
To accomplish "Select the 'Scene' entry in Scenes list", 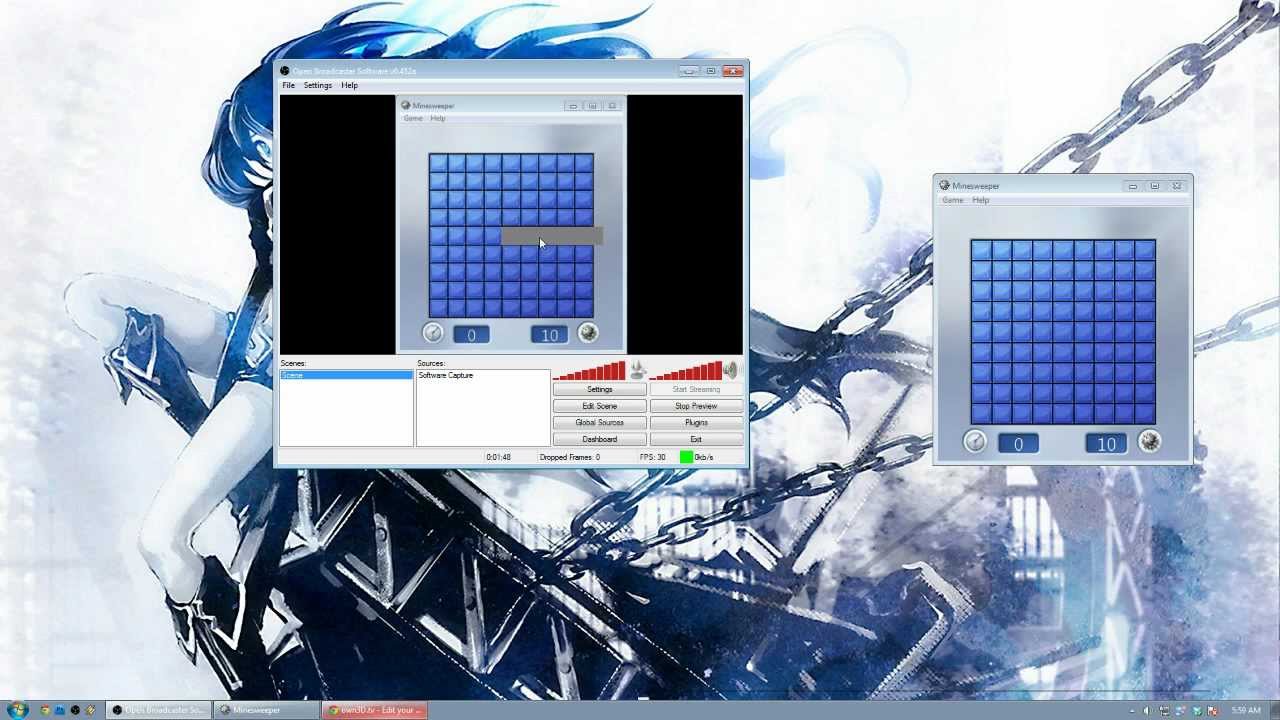I will (x=346, y=375).
